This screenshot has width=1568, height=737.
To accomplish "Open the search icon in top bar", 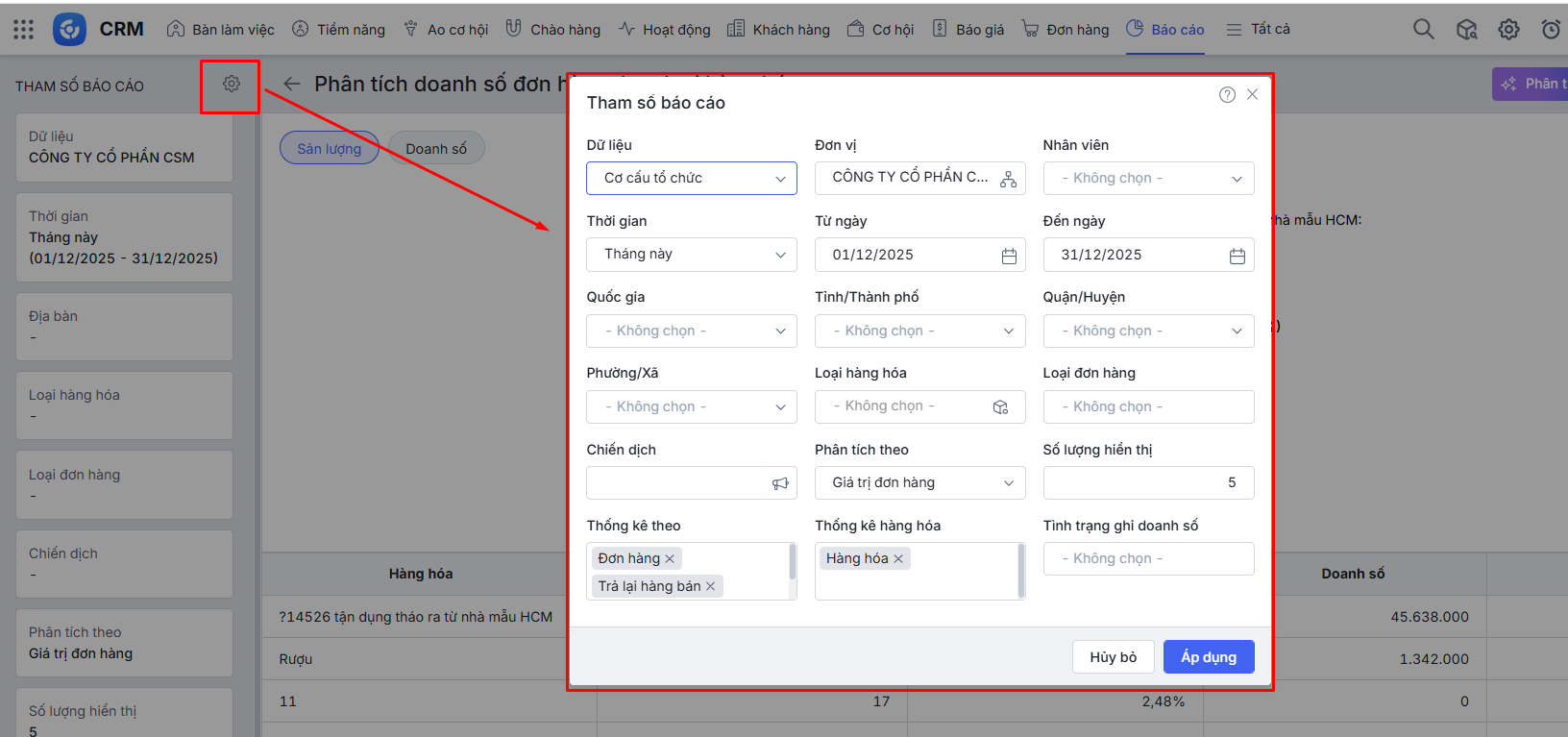I will (x=1423, y=30).
